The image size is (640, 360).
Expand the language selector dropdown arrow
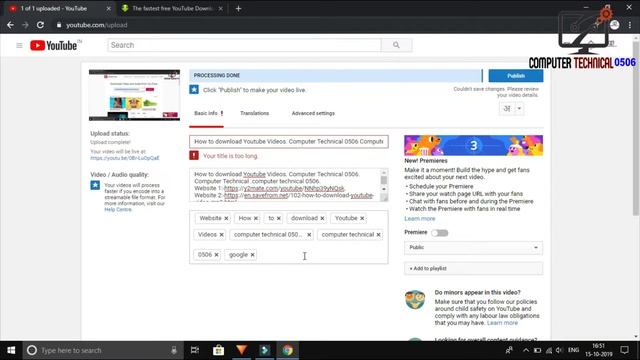coord(519,109)
